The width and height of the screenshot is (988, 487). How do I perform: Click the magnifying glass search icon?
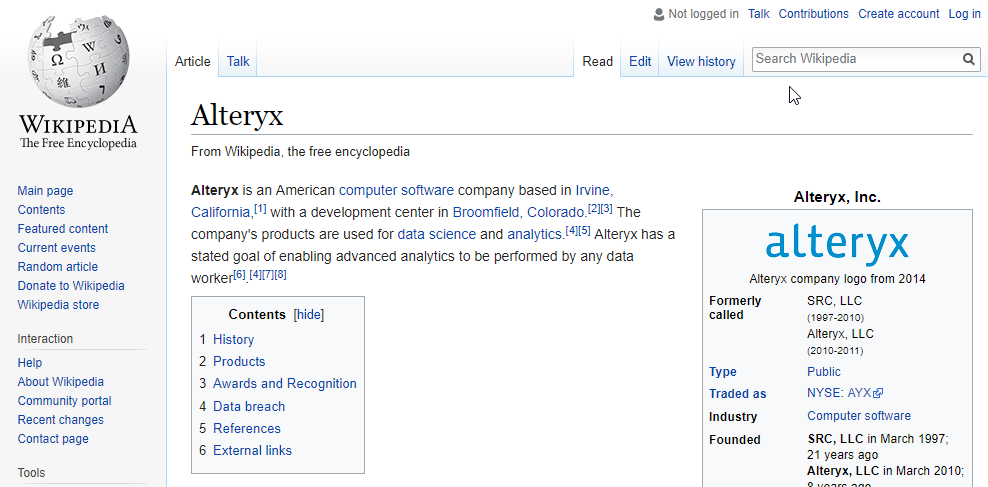(968, 59)
